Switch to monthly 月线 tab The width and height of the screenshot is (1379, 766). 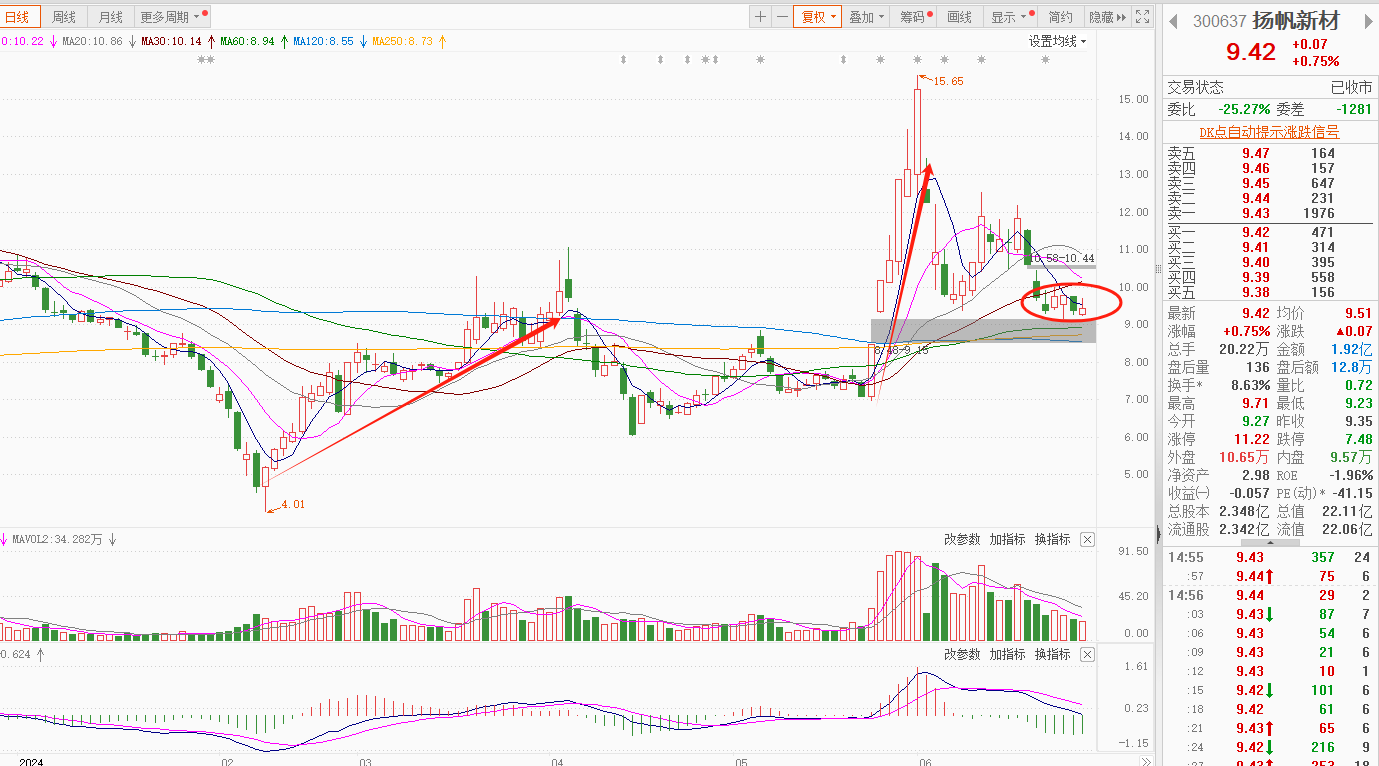[x=110, y=17]
